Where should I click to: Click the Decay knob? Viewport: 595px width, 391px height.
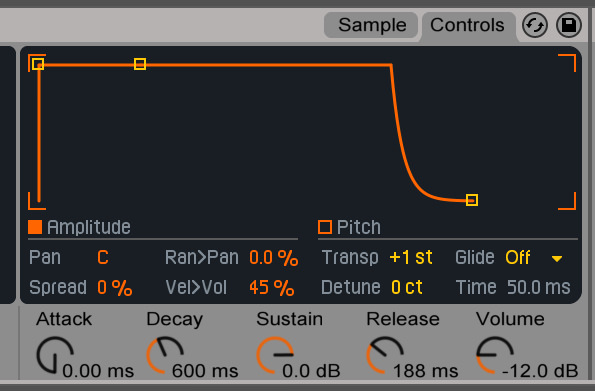coord(165,355)
